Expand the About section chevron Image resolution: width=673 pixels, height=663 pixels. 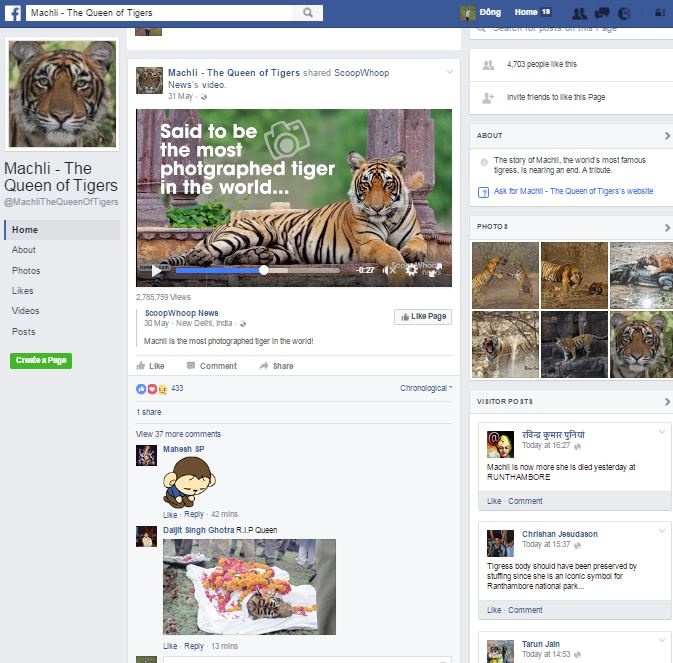click(667, 135)
